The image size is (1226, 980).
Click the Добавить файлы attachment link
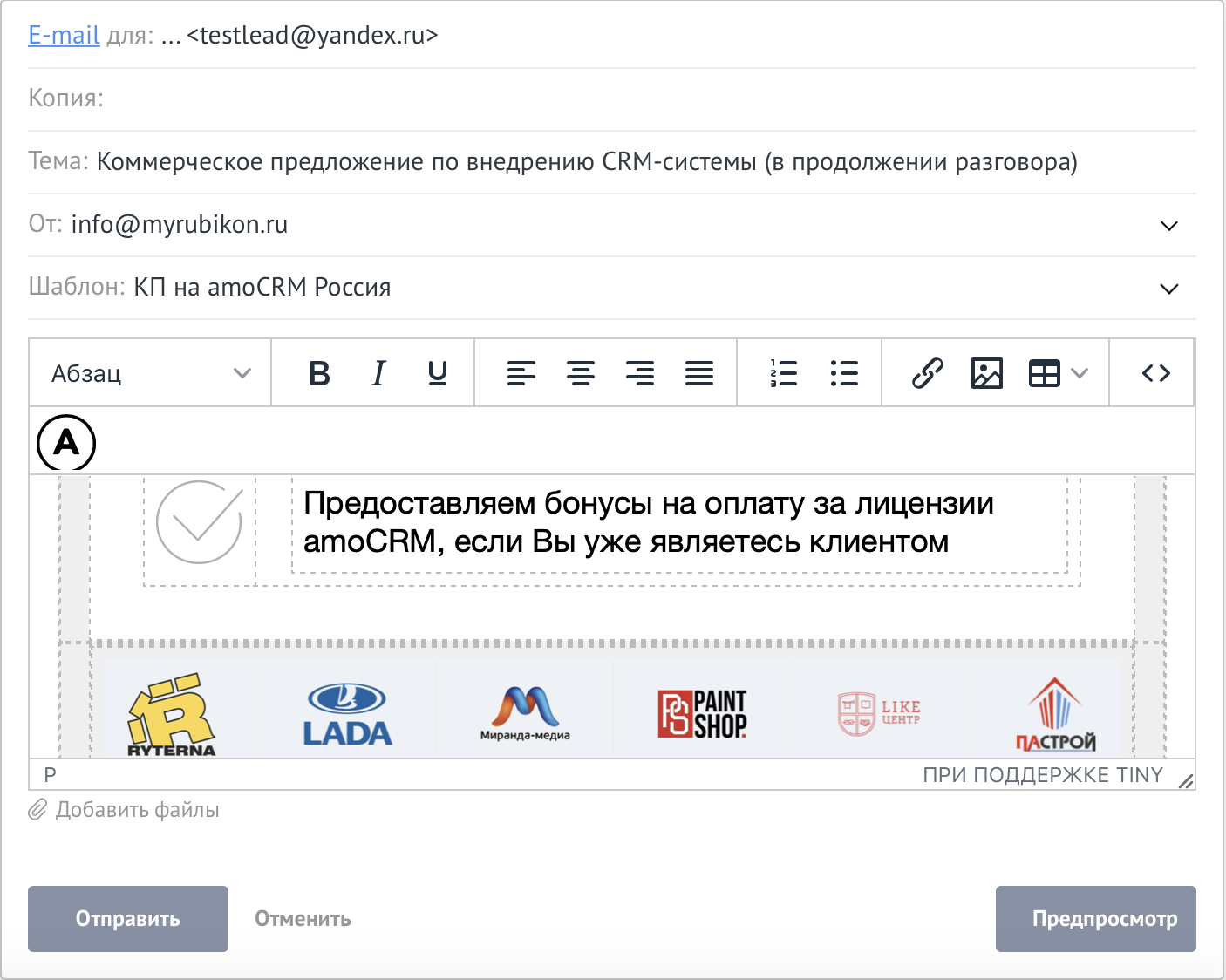(137, 810)
